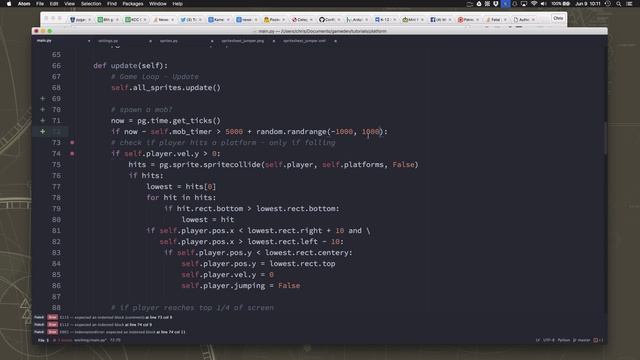Open the Help menu
This screenshot has width=640, height=360.
coord(178,4)
